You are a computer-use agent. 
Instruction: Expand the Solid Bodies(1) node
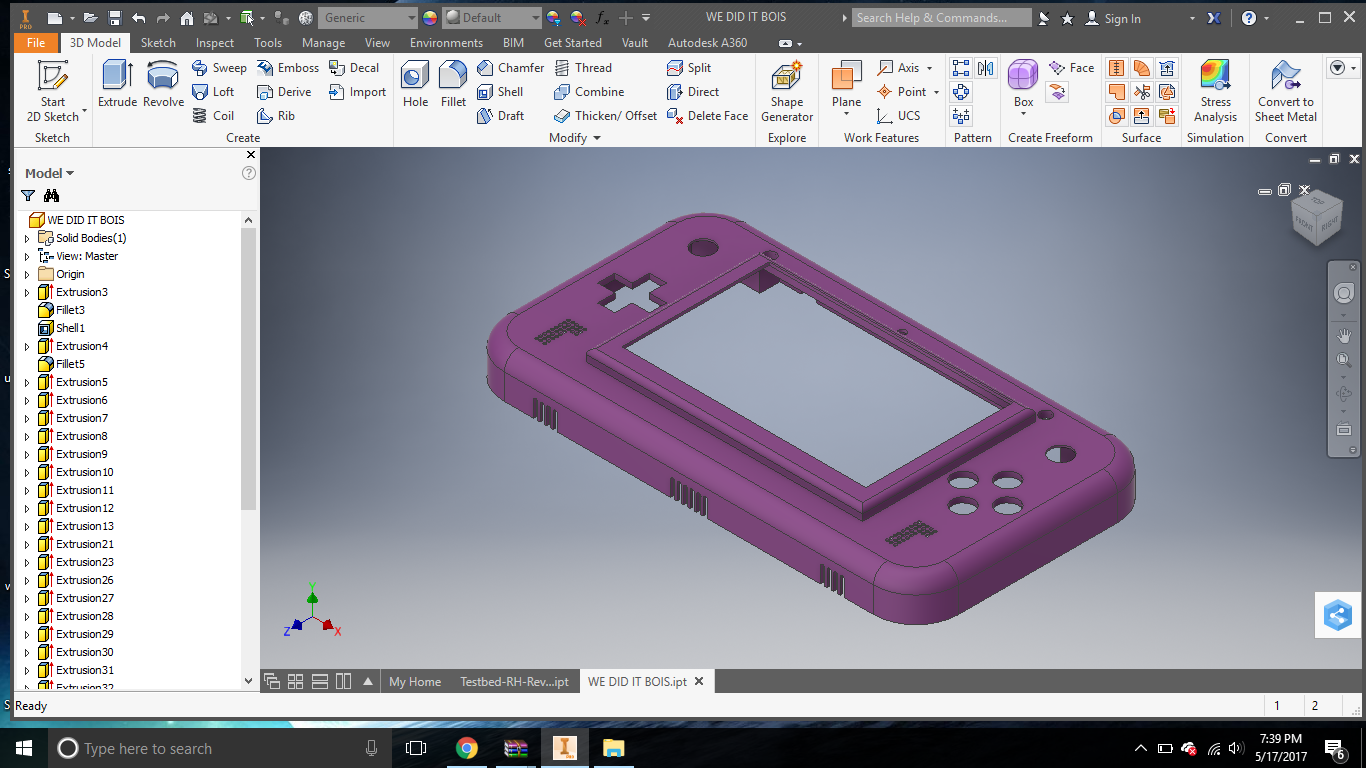click(x=27, y=238)
